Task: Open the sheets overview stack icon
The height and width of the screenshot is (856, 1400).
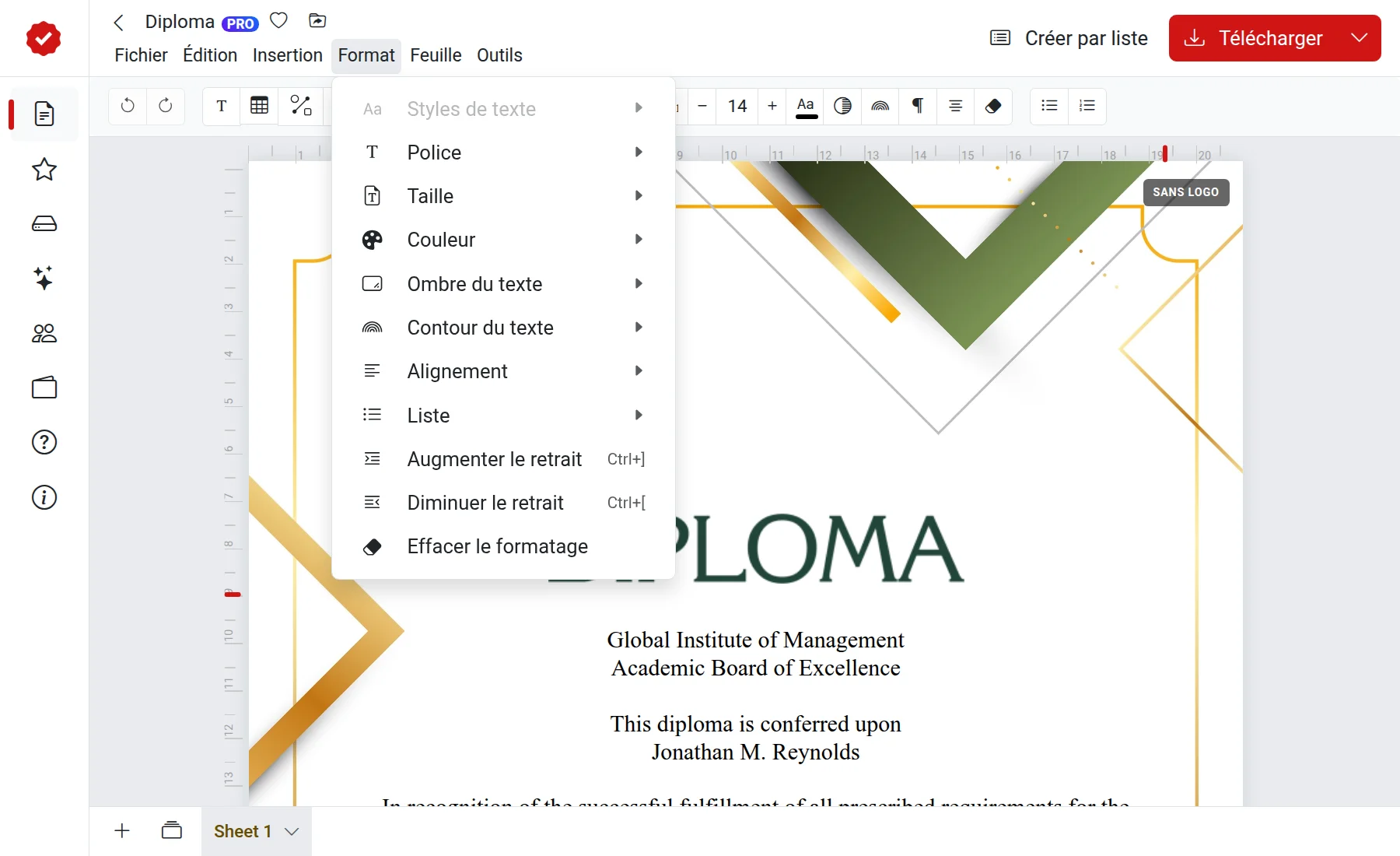Action: [x=171, y=830]
